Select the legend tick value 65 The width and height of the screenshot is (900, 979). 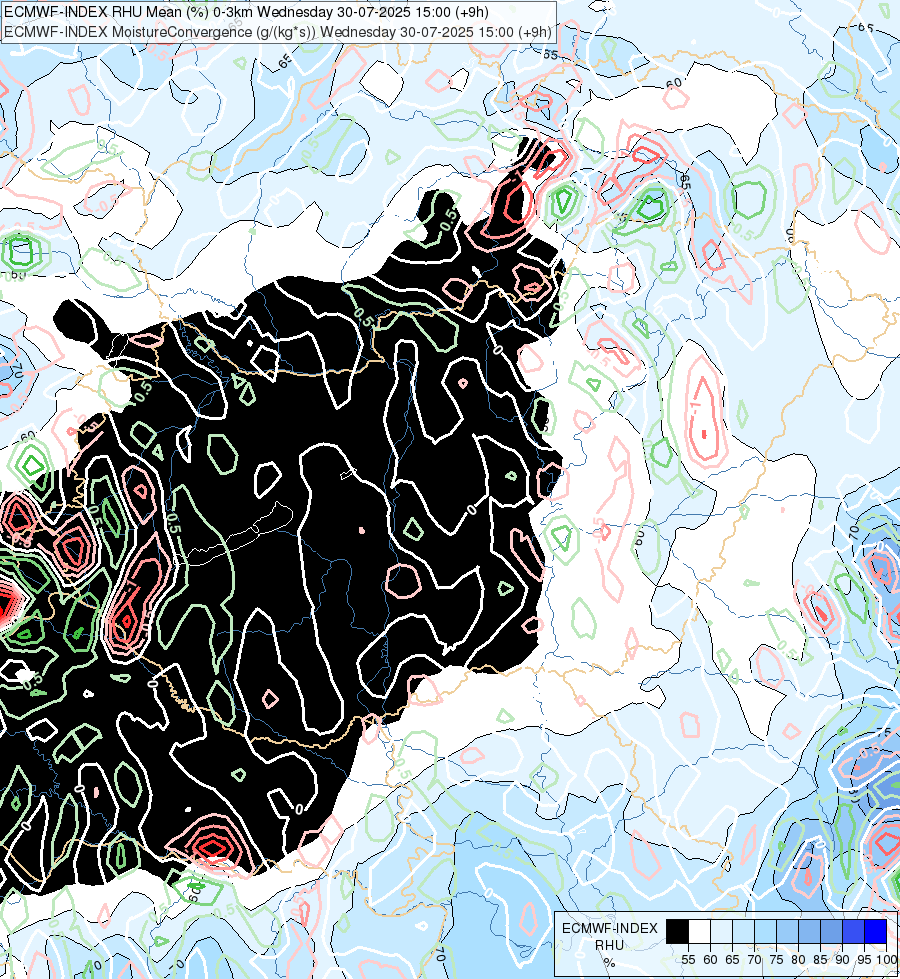click(732, 960)
